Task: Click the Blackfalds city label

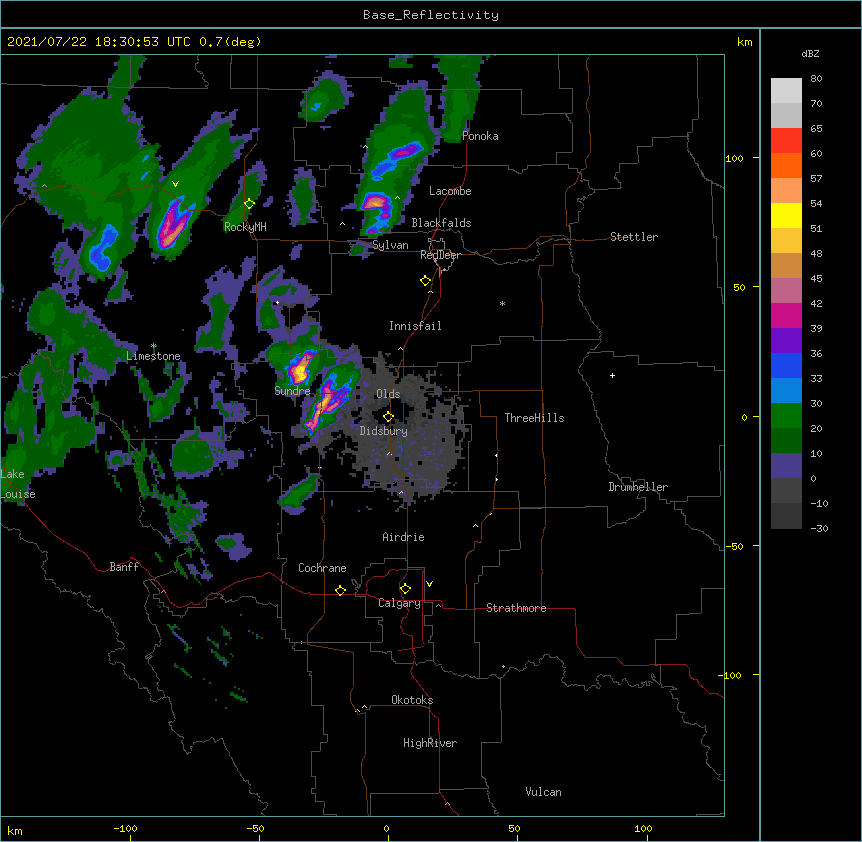Action: click(441, 223)
